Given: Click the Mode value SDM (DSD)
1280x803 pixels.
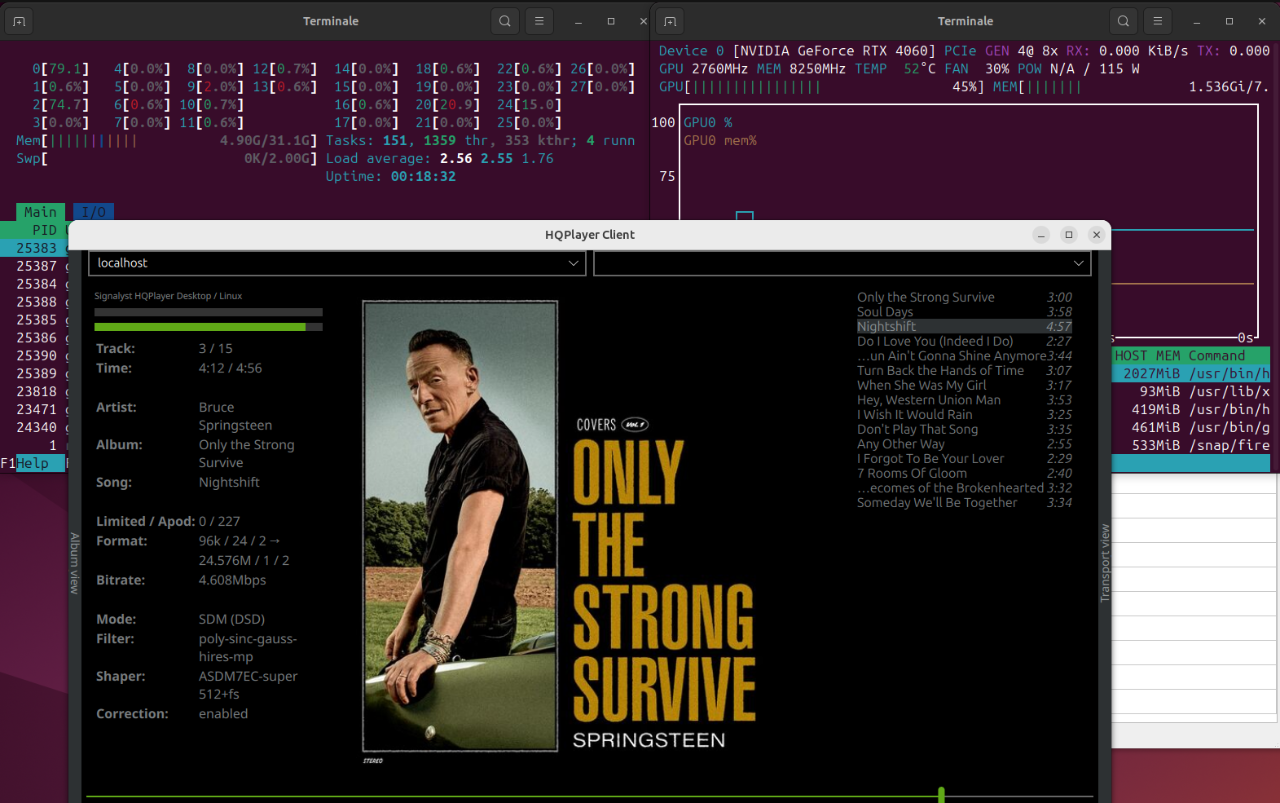Looking at the screenshot, I should click(x=231, y=619).
